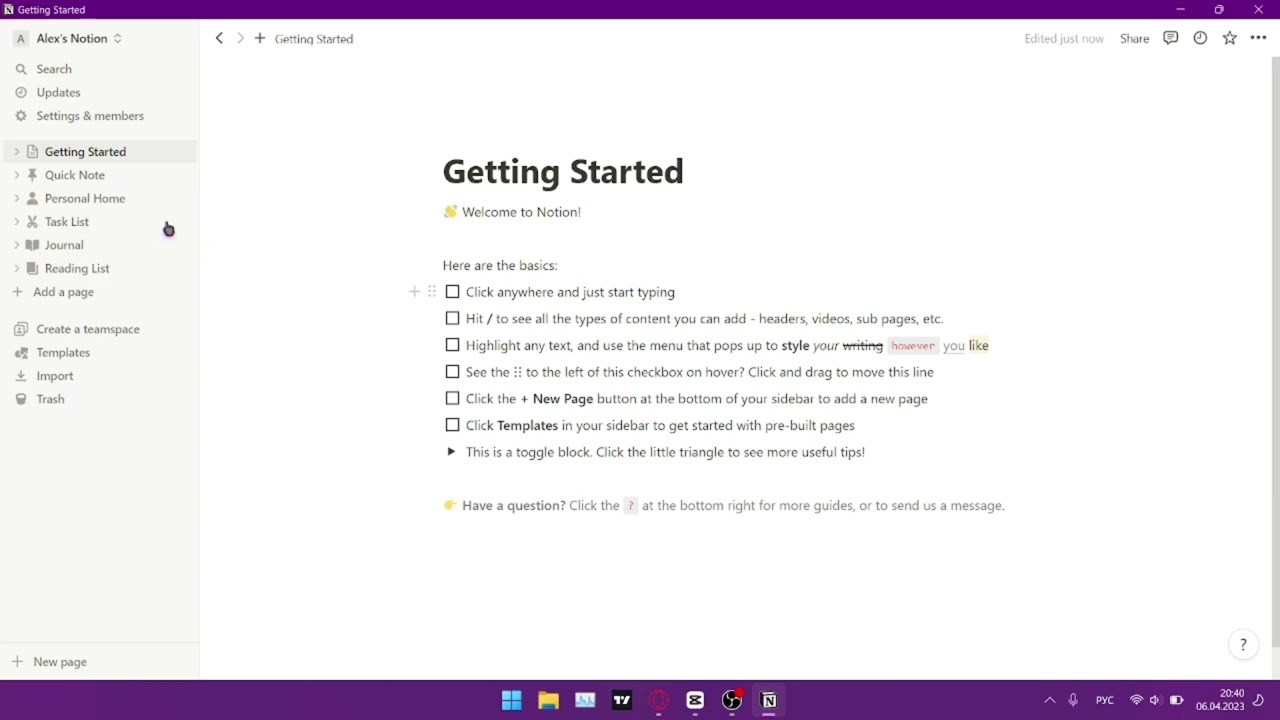Click the Journal book icon
This screenshot has width=1280, height=720.
pyautogui.click(x=32, y=245)
